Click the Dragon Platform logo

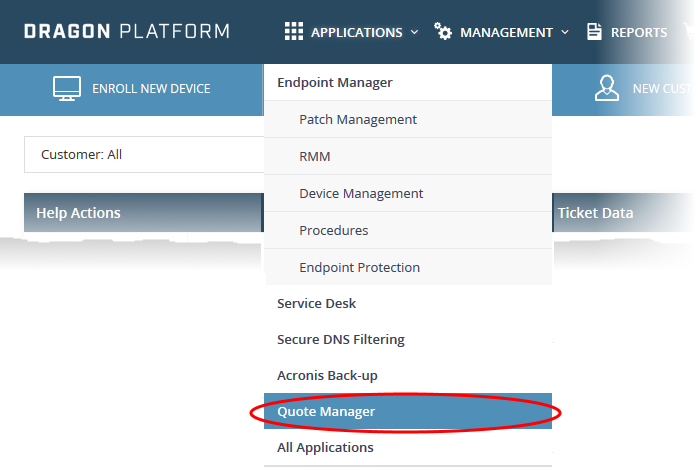127,31
